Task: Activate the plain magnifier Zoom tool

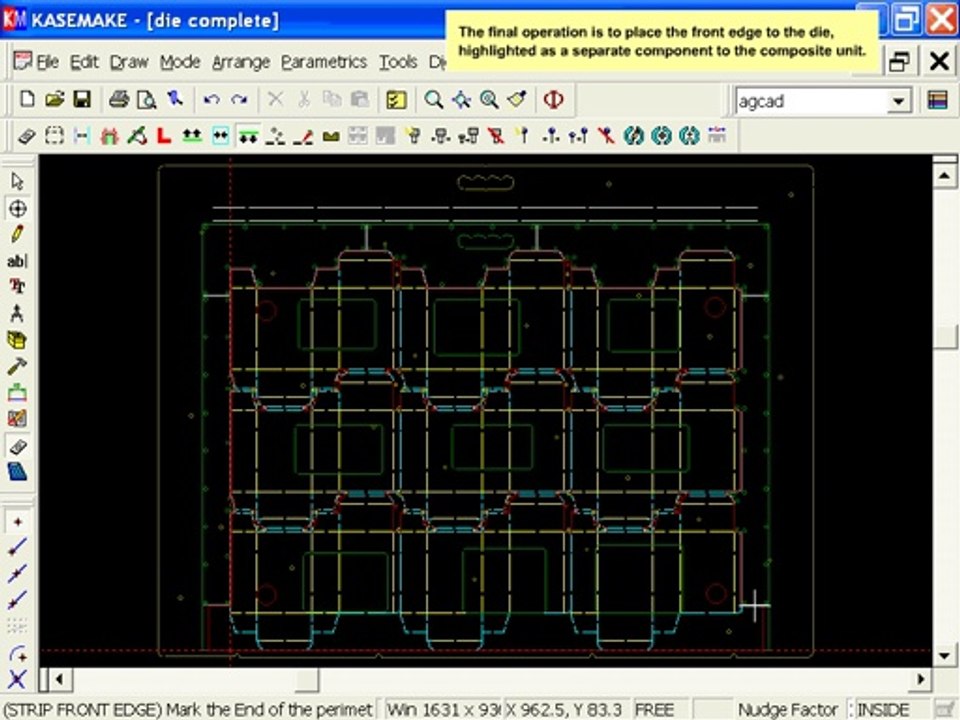Action: coord(433,99)
